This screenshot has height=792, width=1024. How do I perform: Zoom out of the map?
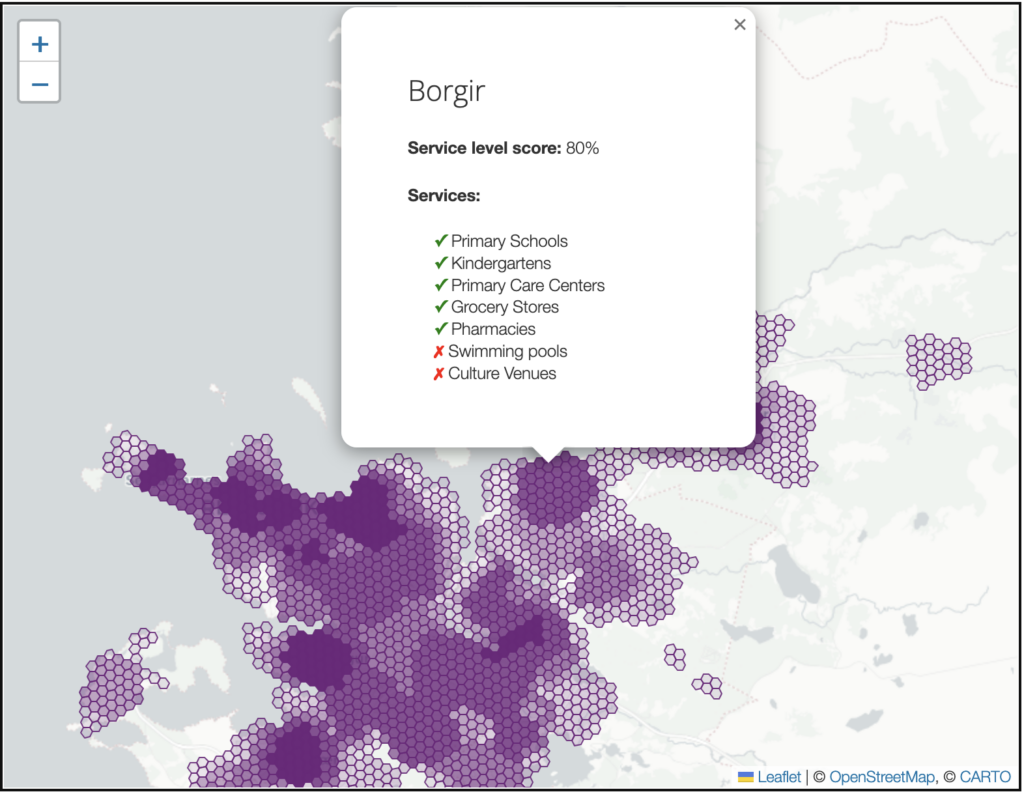(40, 84)
